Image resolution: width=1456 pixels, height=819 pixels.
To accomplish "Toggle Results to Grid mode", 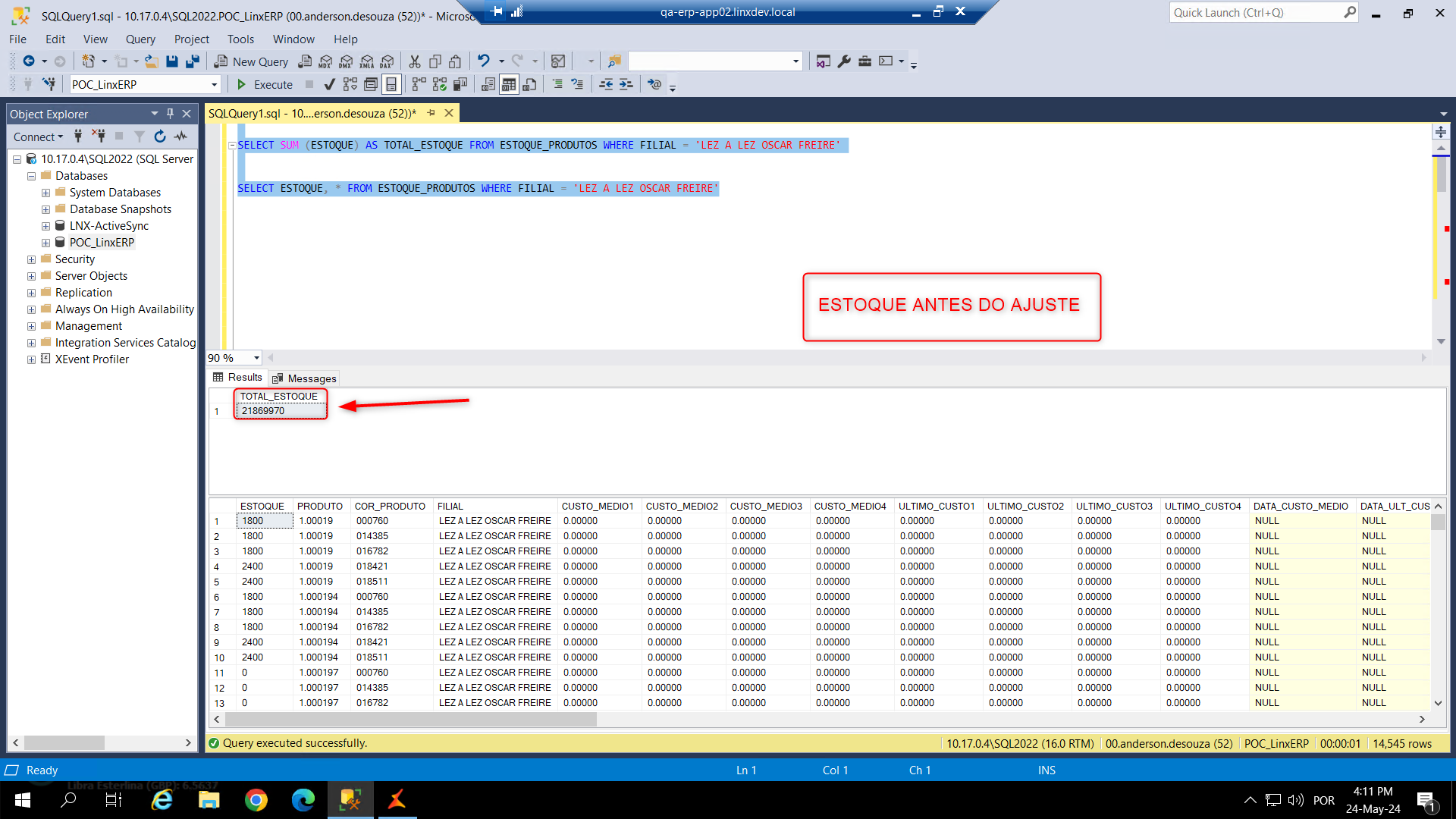I will [509, 84].
